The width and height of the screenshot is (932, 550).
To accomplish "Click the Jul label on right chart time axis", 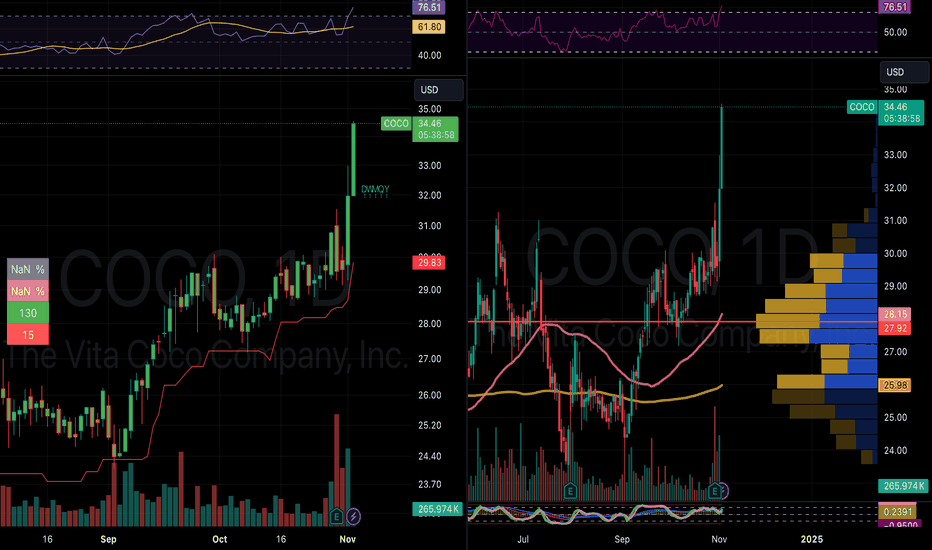I will pyautogui.click(x=522, y=539).
